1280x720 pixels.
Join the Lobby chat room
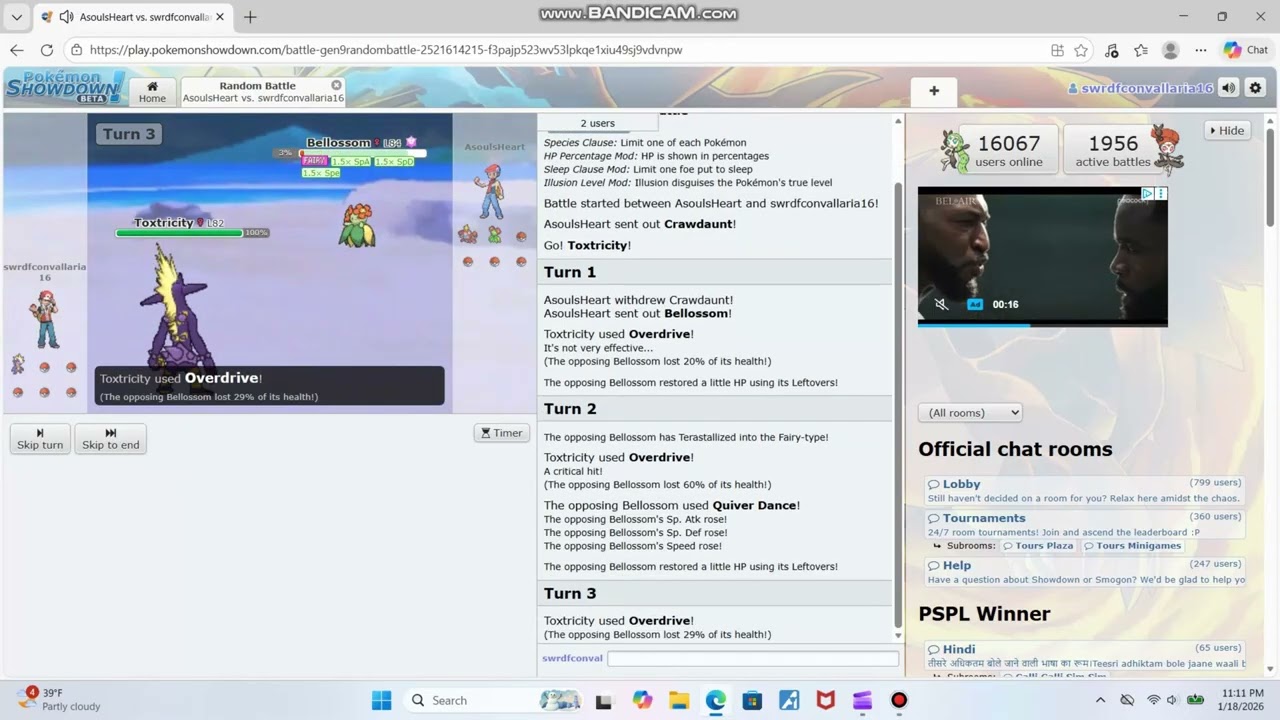point(1085,490)
